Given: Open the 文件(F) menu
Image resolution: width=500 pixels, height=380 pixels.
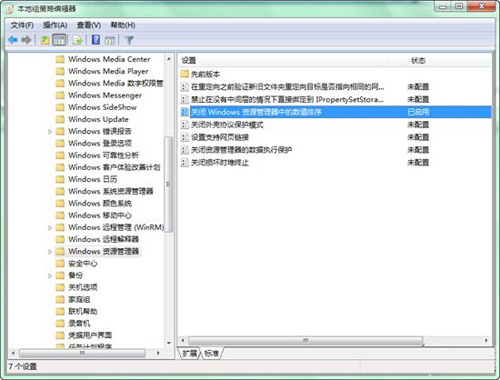Looking at the screenshot, I should click(22, 25).
